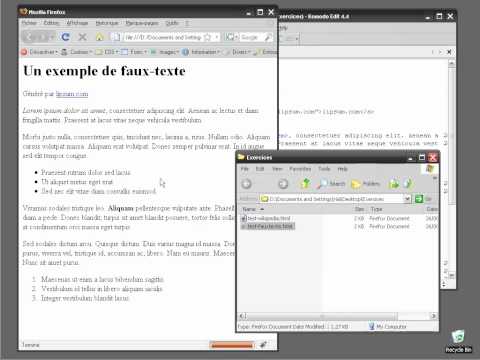
Task: Click the Firefox address bar
Action: [x=163, y=37]
